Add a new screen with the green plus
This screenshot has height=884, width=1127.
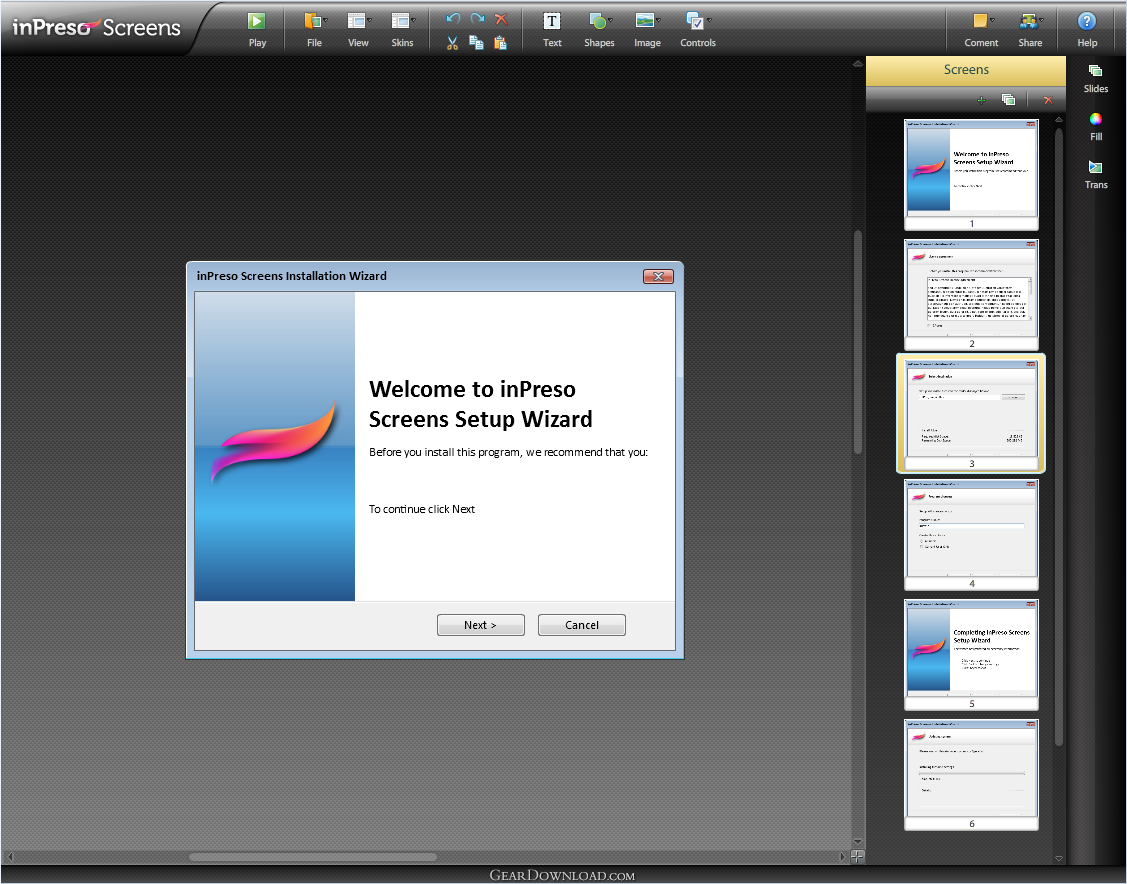(981, 100)
